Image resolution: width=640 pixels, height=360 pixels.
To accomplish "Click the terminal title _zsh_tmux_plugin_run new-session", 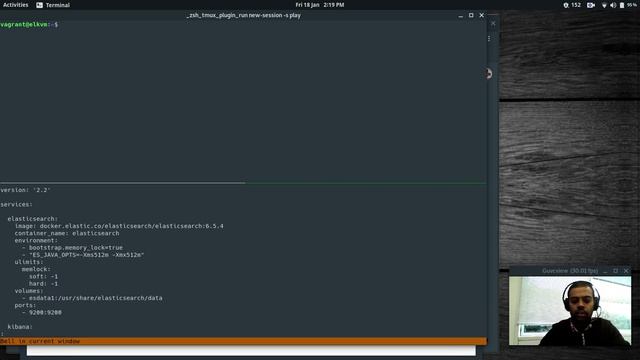I will (243, 15).
